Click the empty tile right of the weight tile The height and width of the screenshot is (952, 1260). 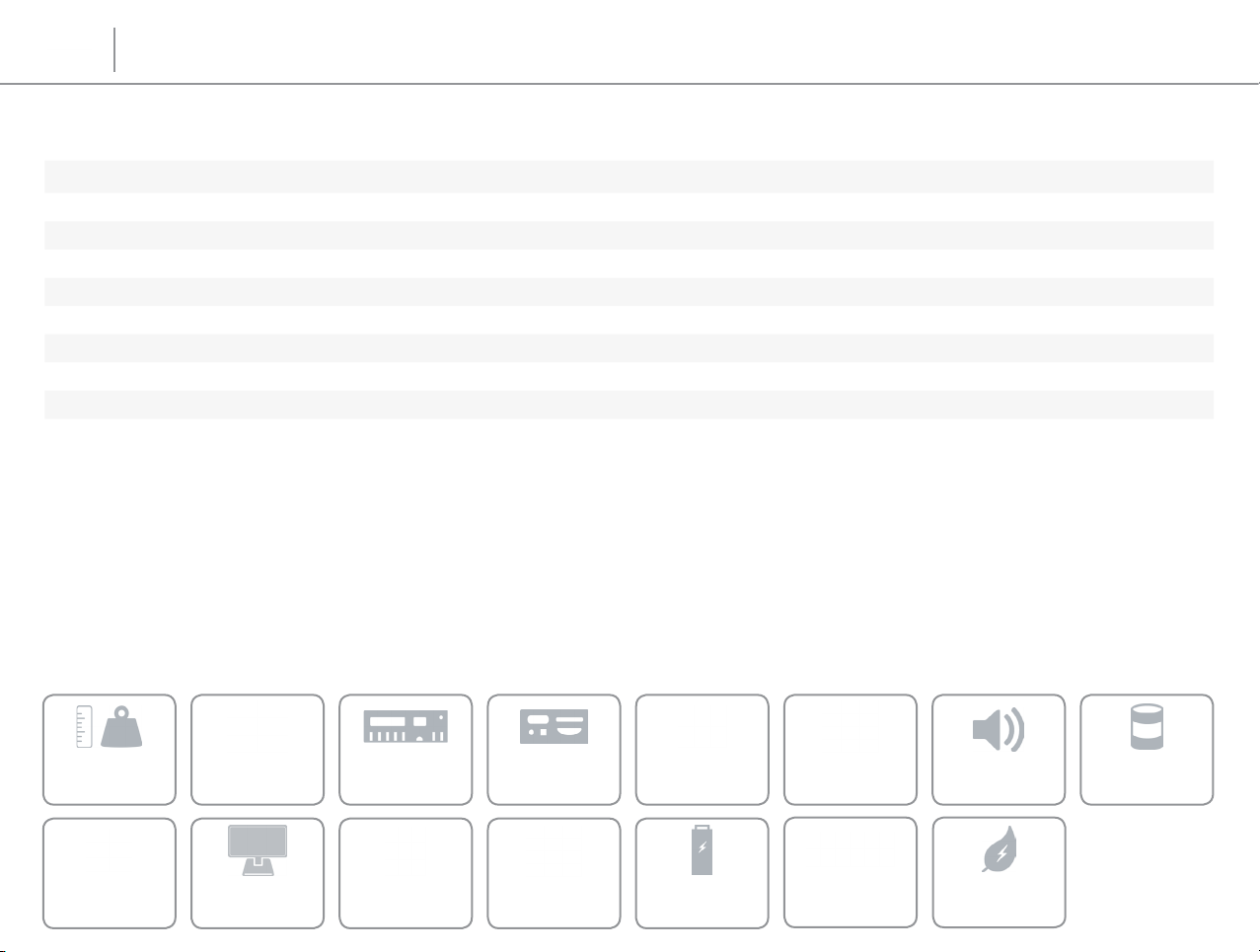point(258,749)
